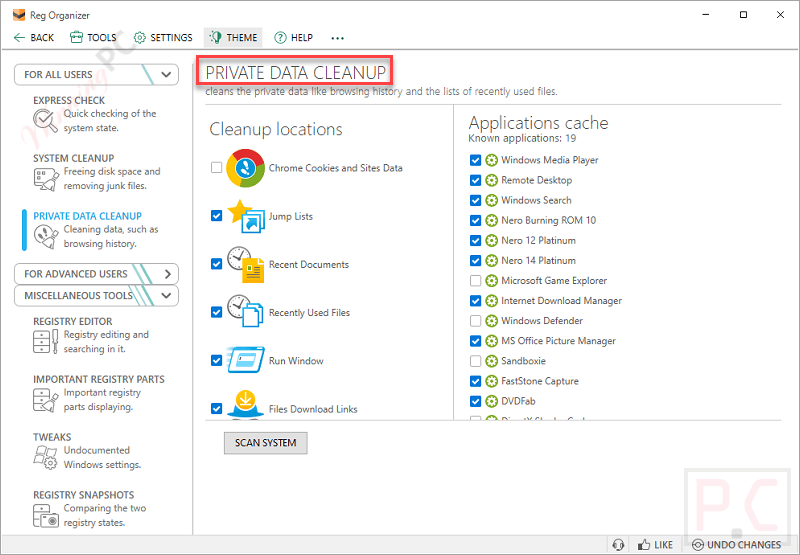The width and height of the screenshot is (800, 555).
Task: Collapse the Miscellaneous Tools section
Action: [x=166, y=296]
